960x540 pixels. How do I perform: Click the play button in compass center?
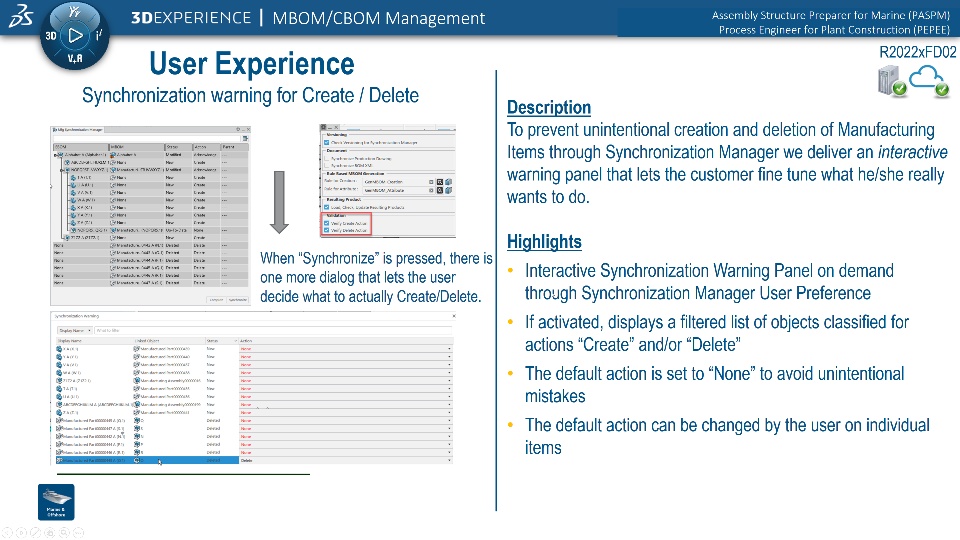(75, 36)
